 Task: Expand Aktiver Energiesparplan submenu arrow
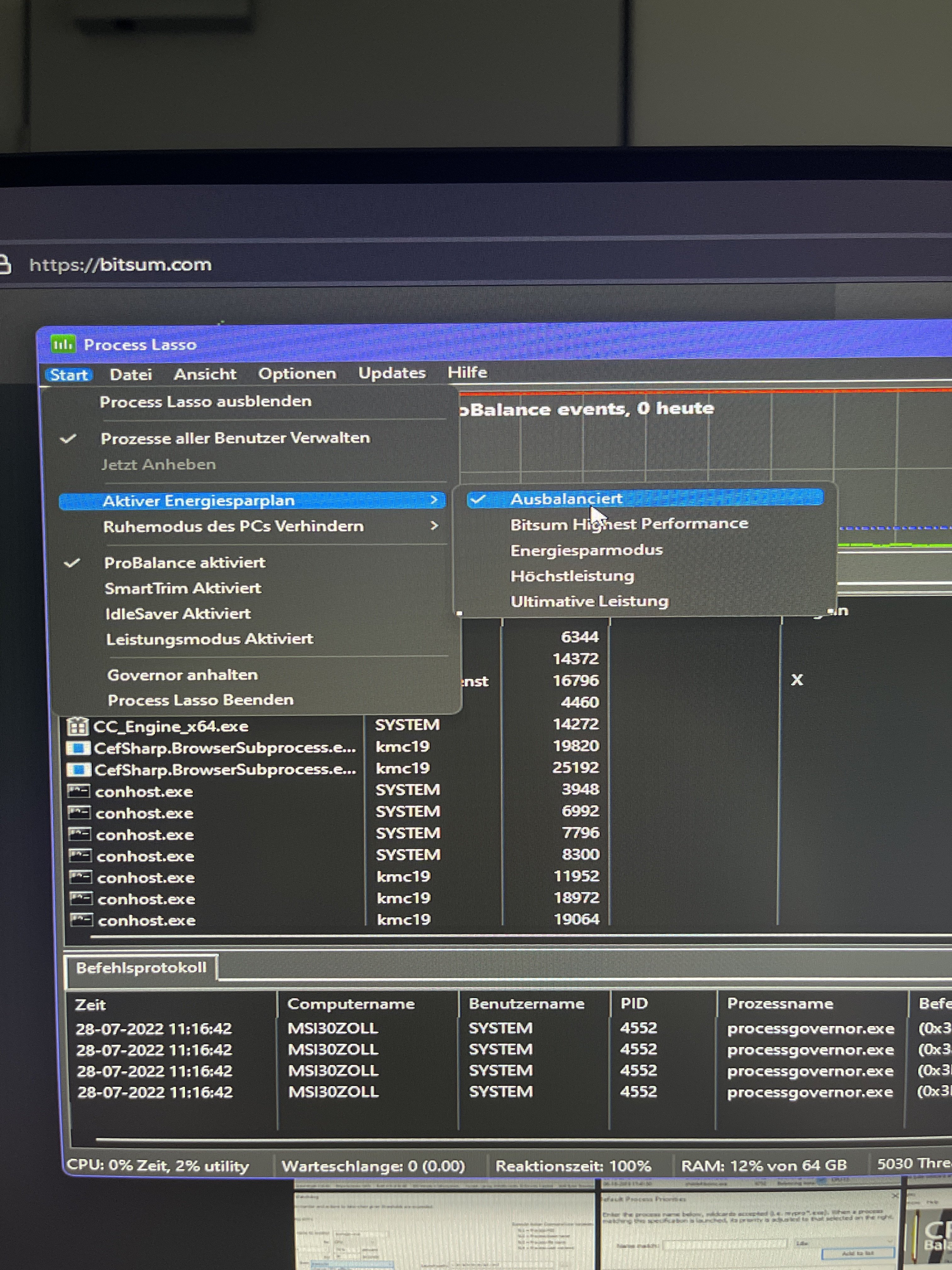click(x=434, y=500)
